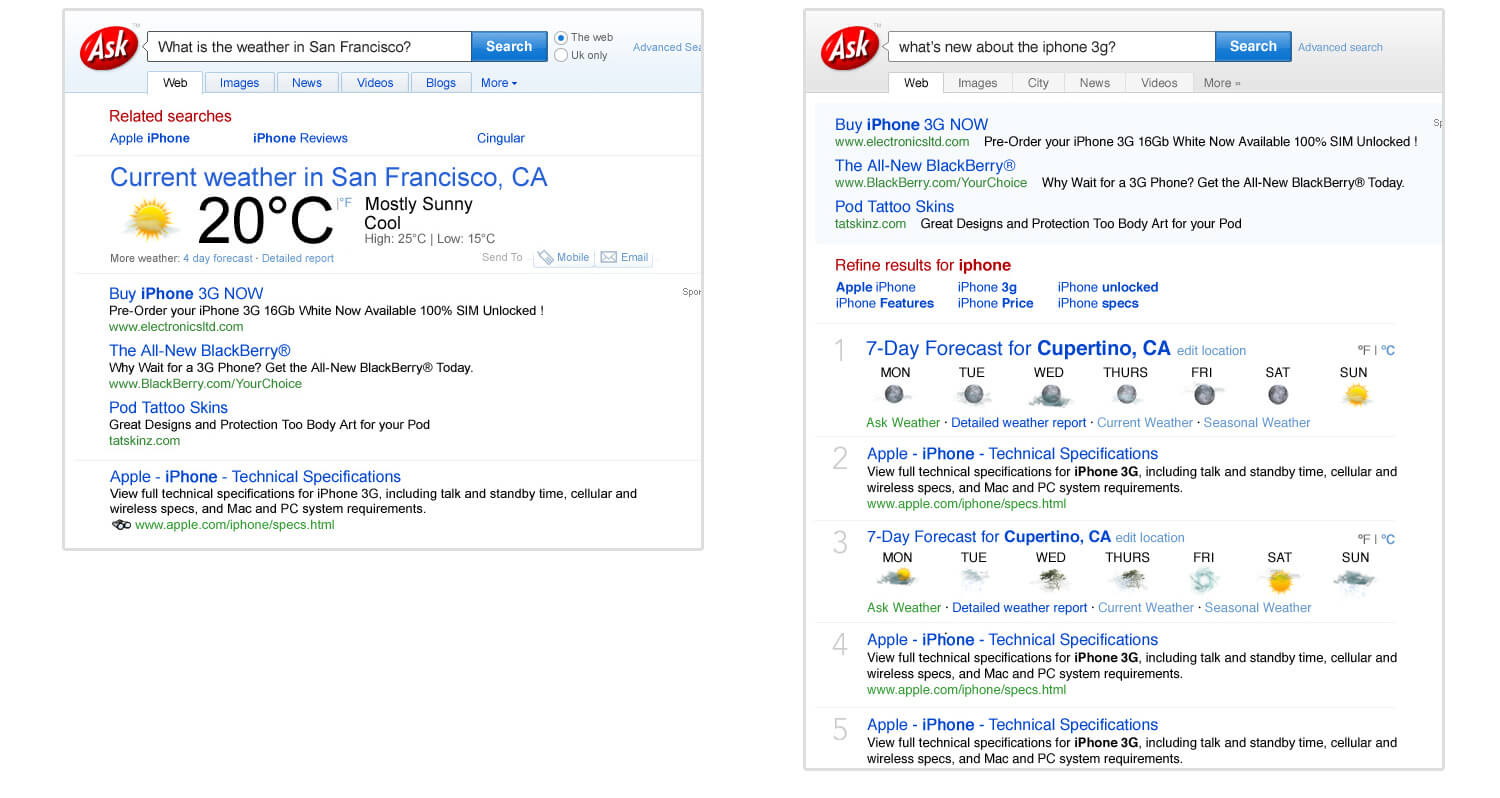Image resolution: width=1500 pixels, height=798 pixels.
Task: Switch temperature to °F beside 20°C
Action: point(345,203)
